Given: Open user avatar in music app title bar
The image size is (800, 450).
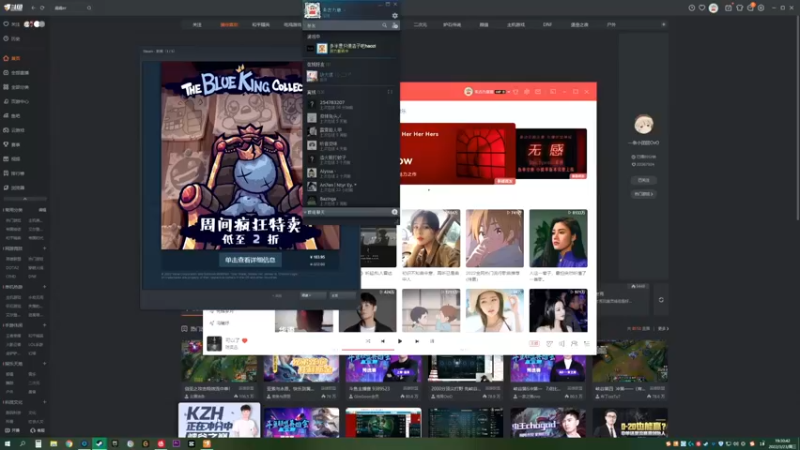Looking at the screenshot, I should point(468,92).
